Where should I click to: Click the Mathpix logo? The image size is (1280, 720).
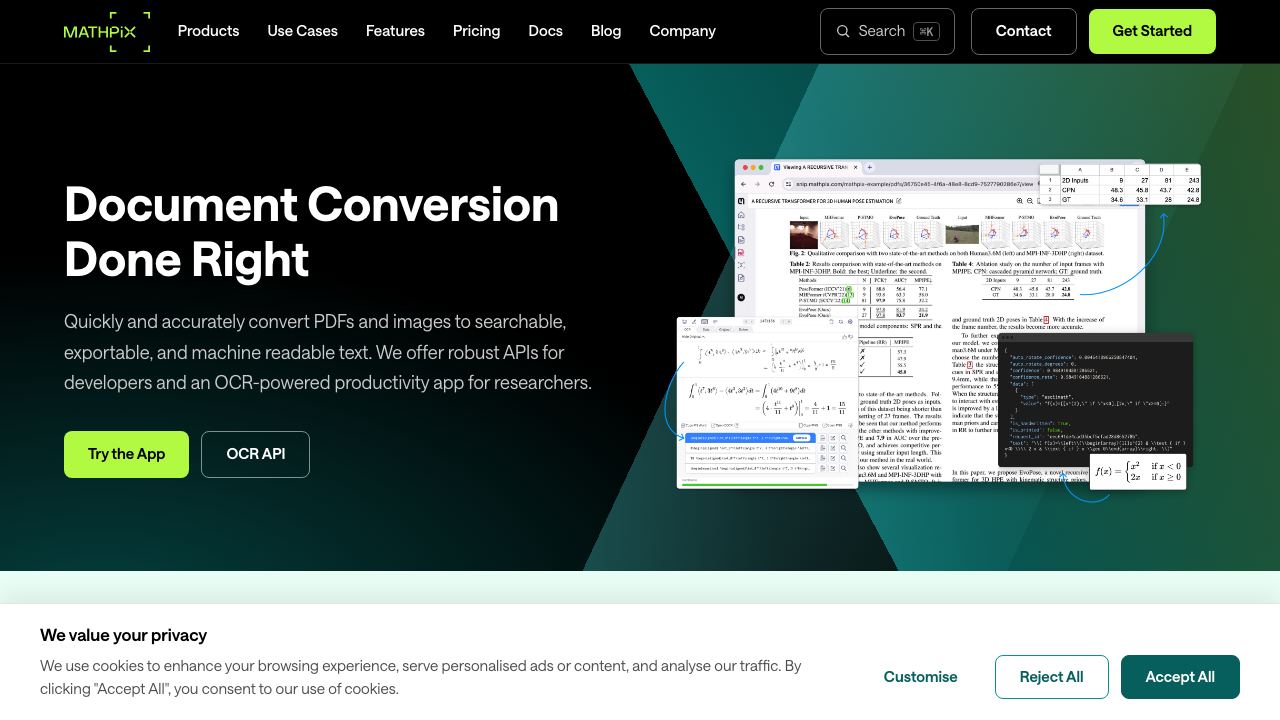pyautogui.click(x=107, y=31)
